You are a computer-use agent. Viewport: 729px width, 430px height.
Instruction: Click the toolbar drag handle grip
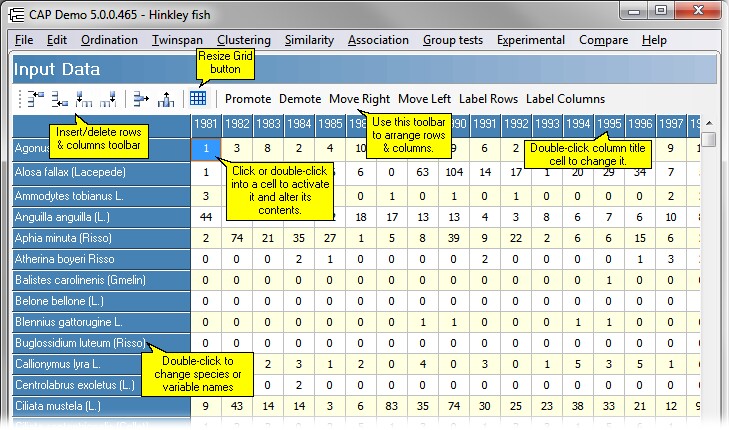(x=20, y=99)
